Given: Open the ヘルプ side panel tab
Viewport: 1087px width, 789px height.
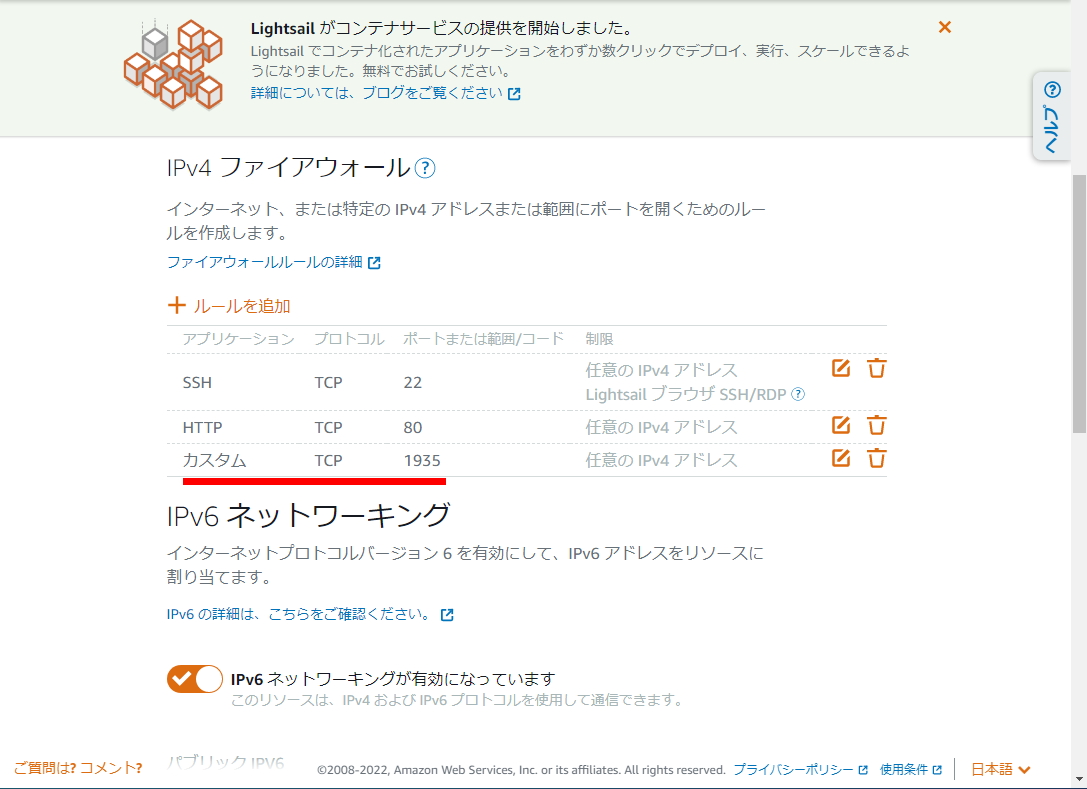Looking at the screenshot, I should click(x=1052, y=116).
